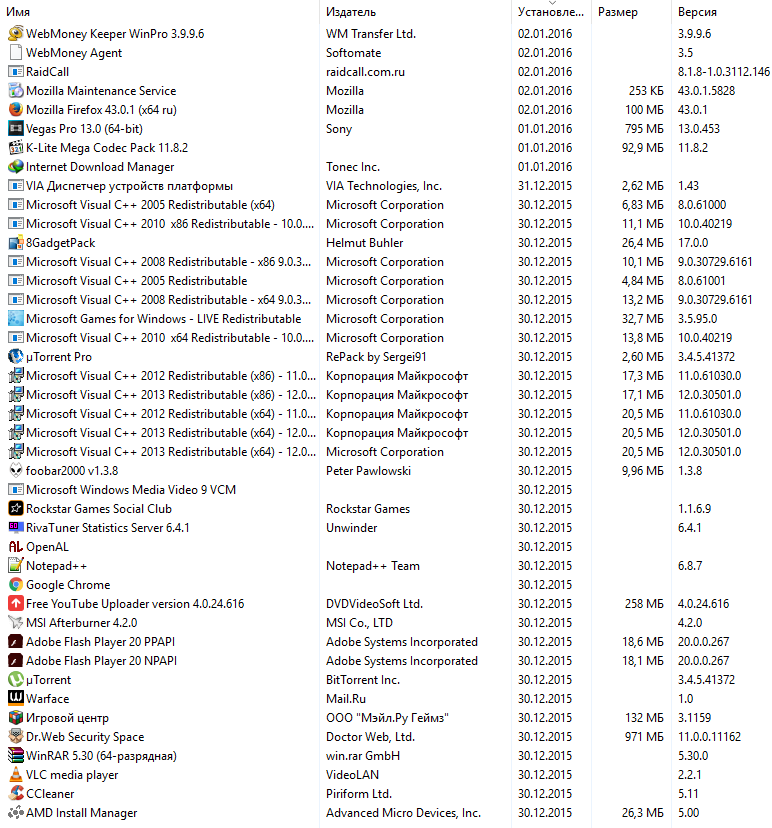
Task: Click the Adobe Flash Player 20 NPAPI icon
Action: click(x=16, y=661)
